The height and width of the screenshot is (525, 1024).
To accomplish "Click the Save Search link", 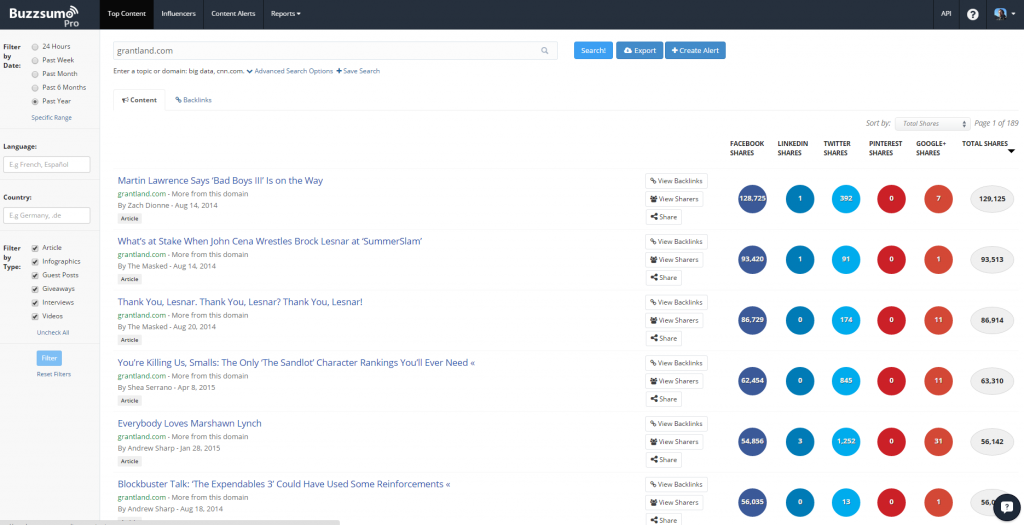I will coord(358,71).
